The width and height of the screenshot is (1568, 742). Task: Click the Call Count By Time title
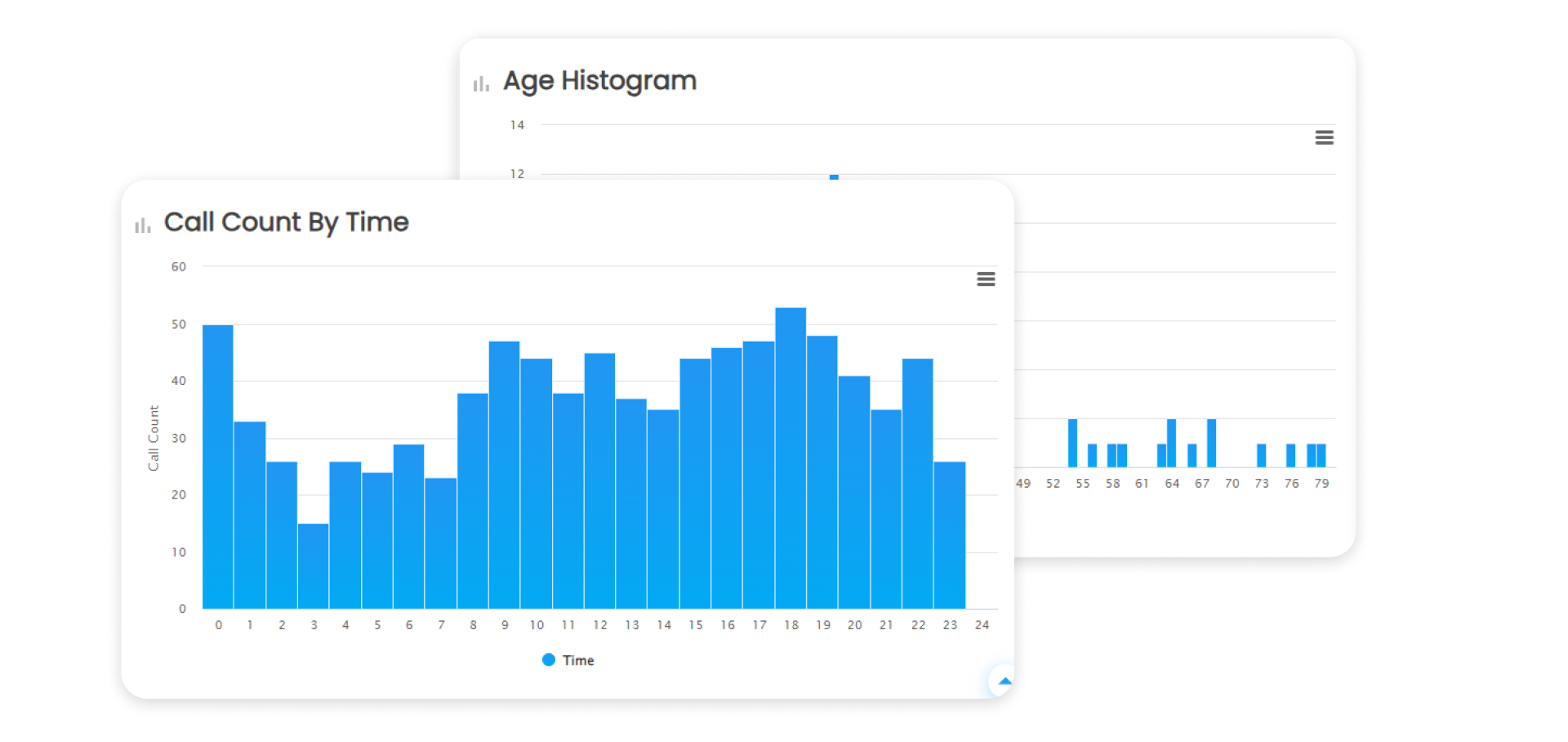click(x=286, y=222)
